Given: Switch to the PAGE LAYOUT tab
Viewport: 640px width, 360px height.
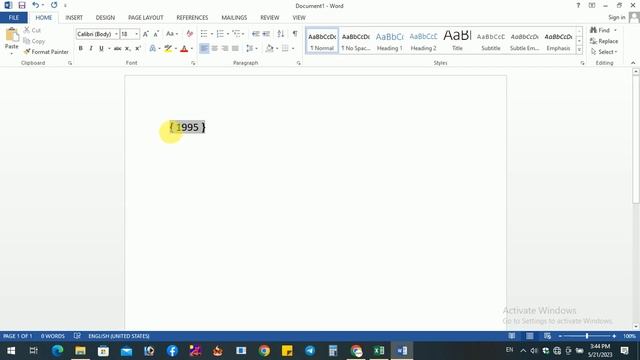Looking at the screenshot, I should click(145, 18).
